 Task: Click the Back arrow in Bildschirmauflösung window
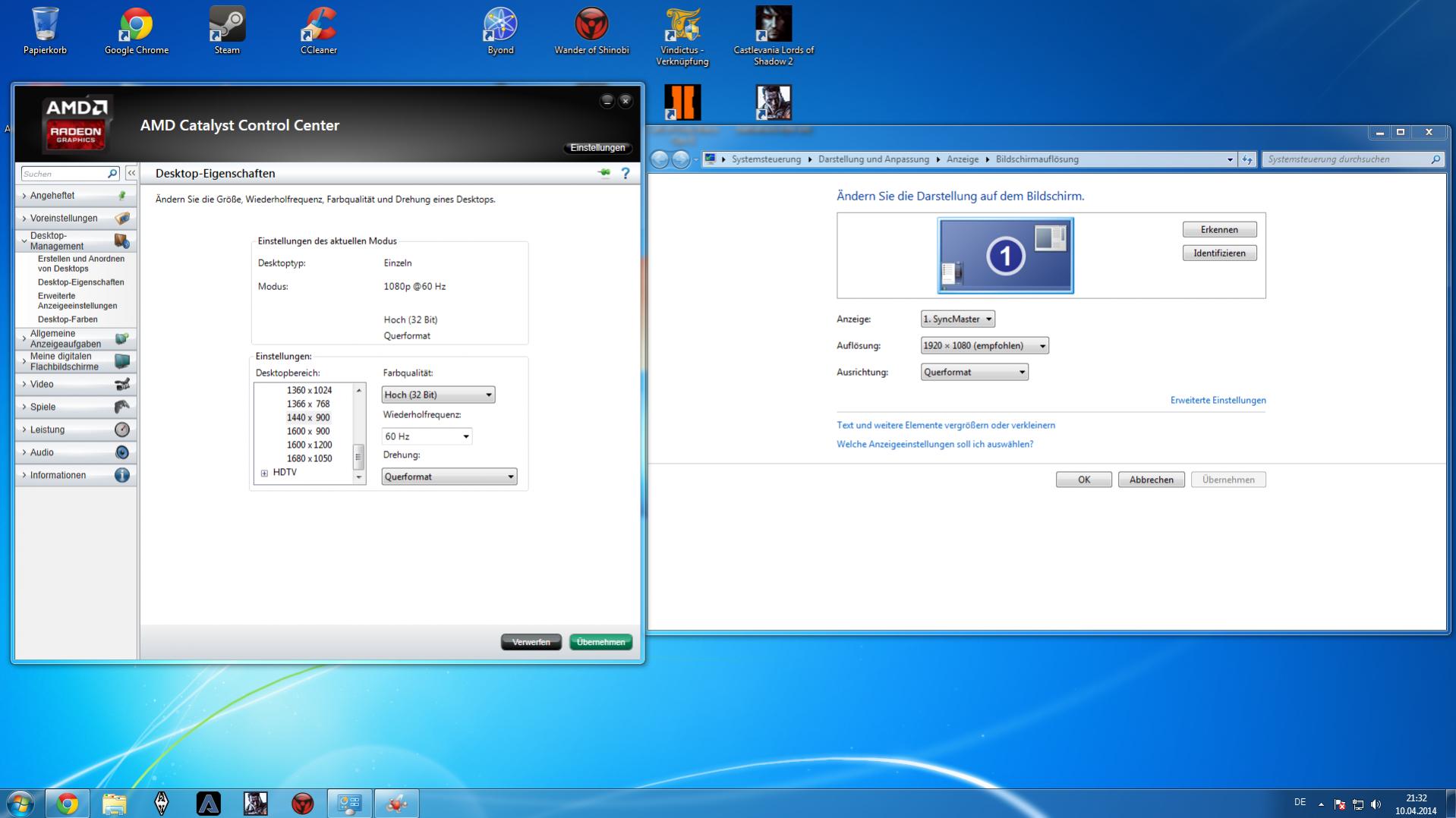pyautogui.click(x=660, y=159)
